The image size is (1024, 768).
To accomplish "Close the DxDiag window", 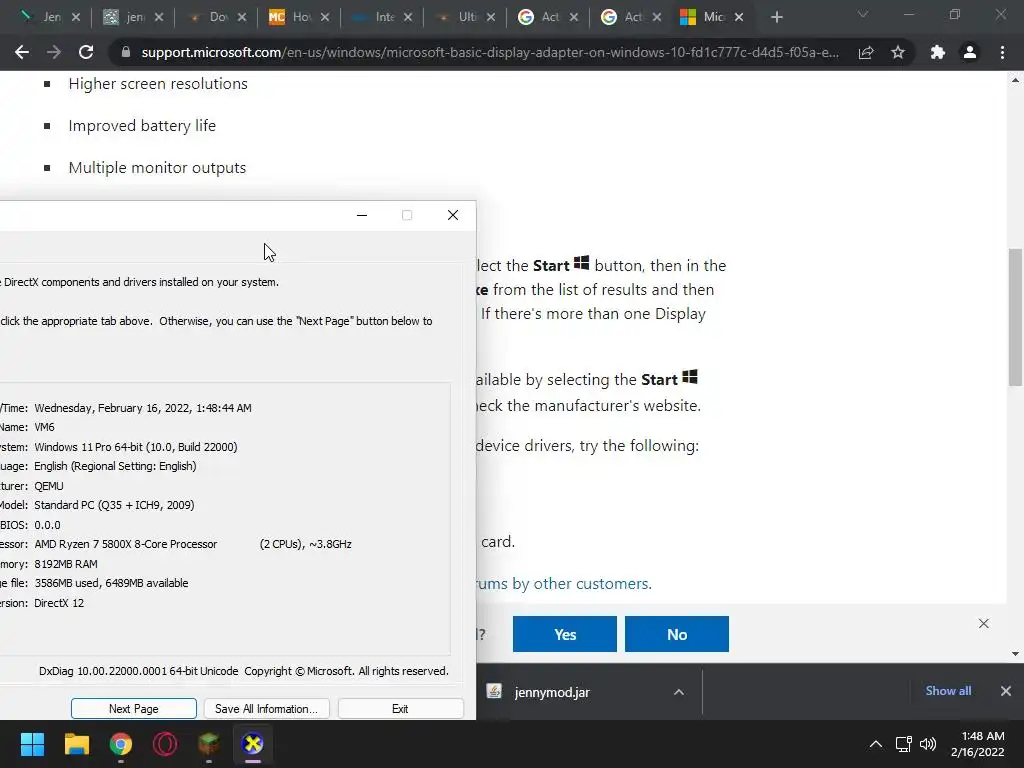I will tap(453, 215).
